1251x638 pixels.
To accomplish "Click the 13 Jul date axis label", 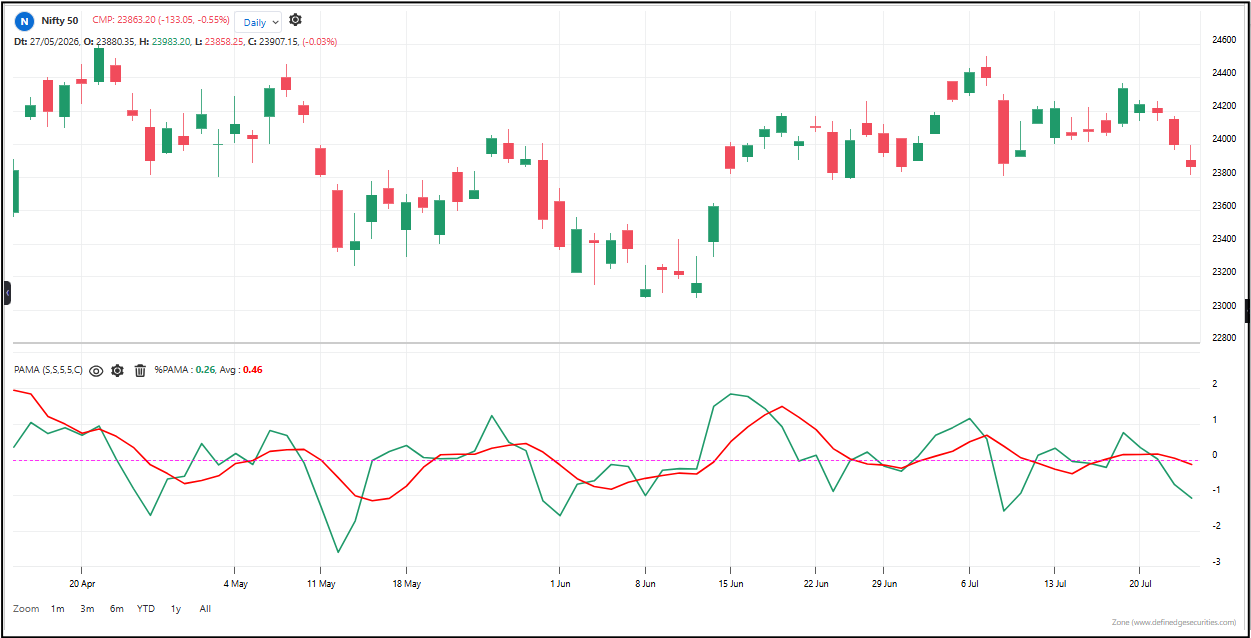I will [x=1055, y=582].
